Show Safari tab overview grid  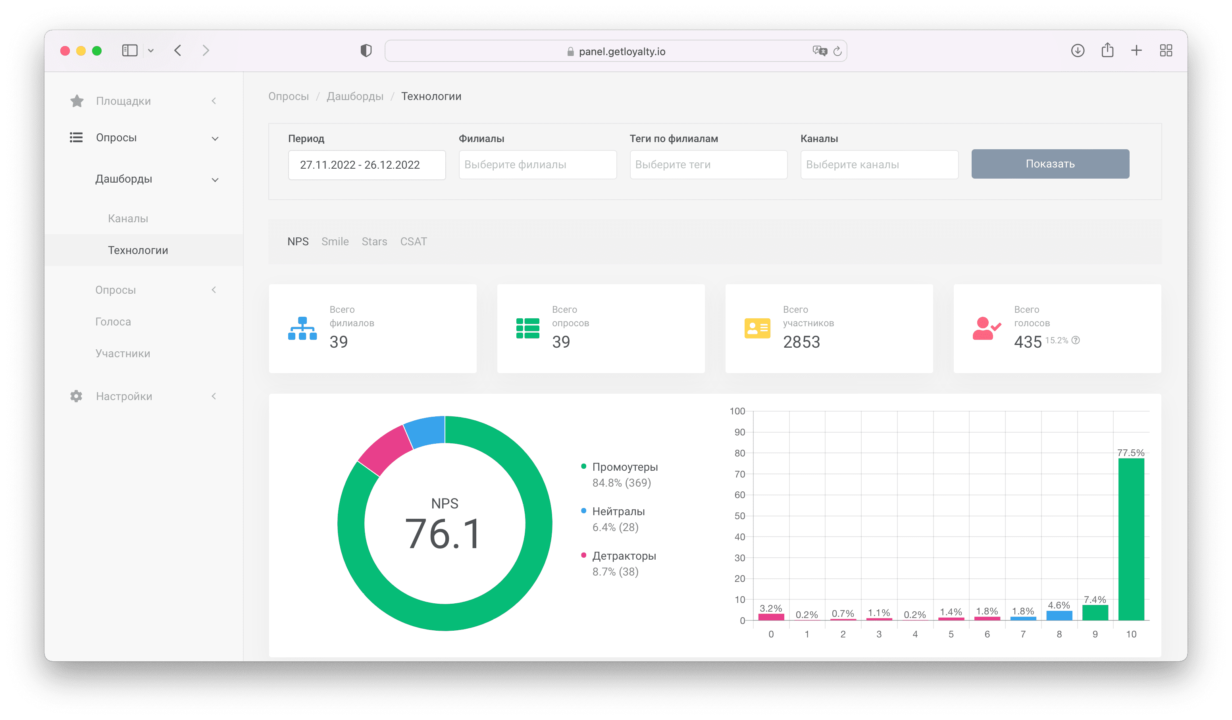1166,51
